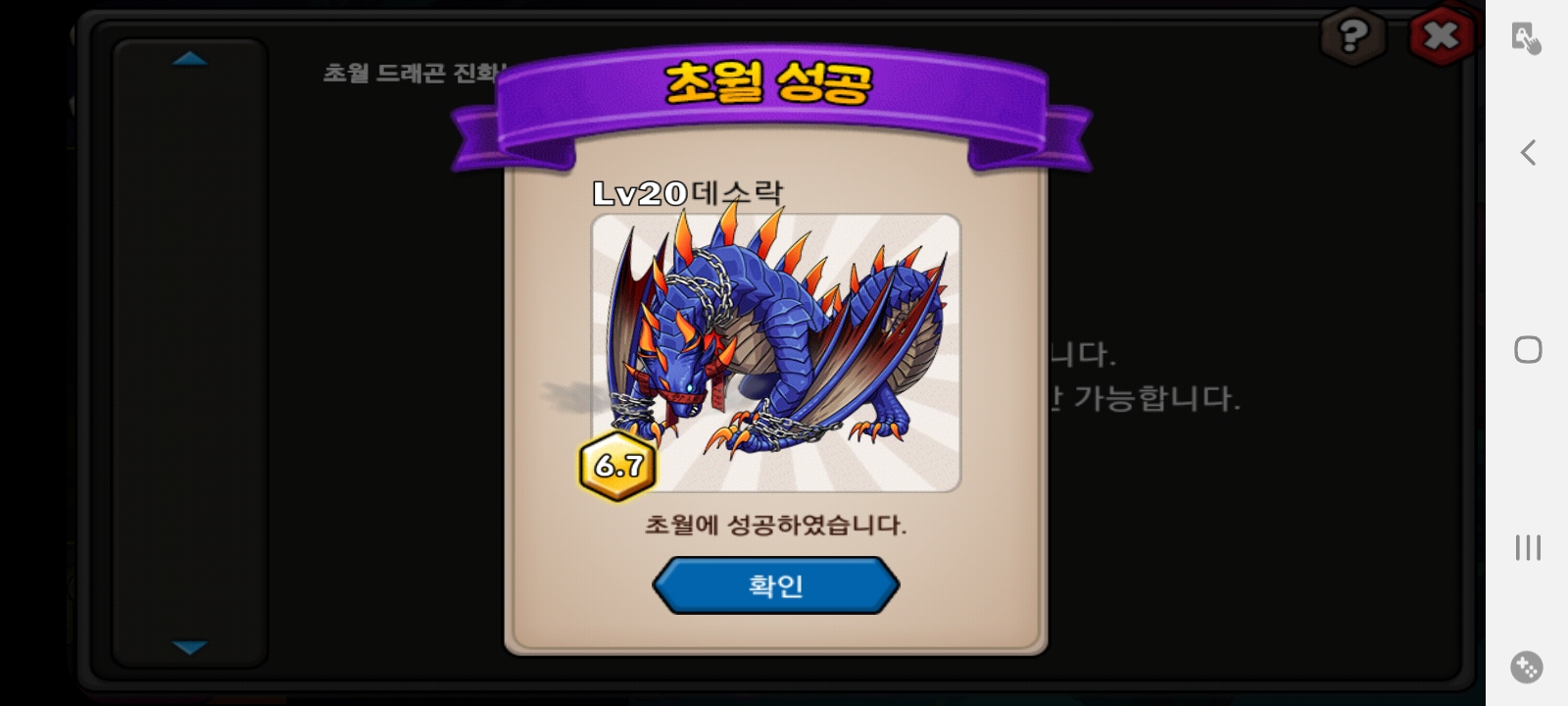Open the Game Launcher controller icon
1568x706 pixels.
[1526, 667]
